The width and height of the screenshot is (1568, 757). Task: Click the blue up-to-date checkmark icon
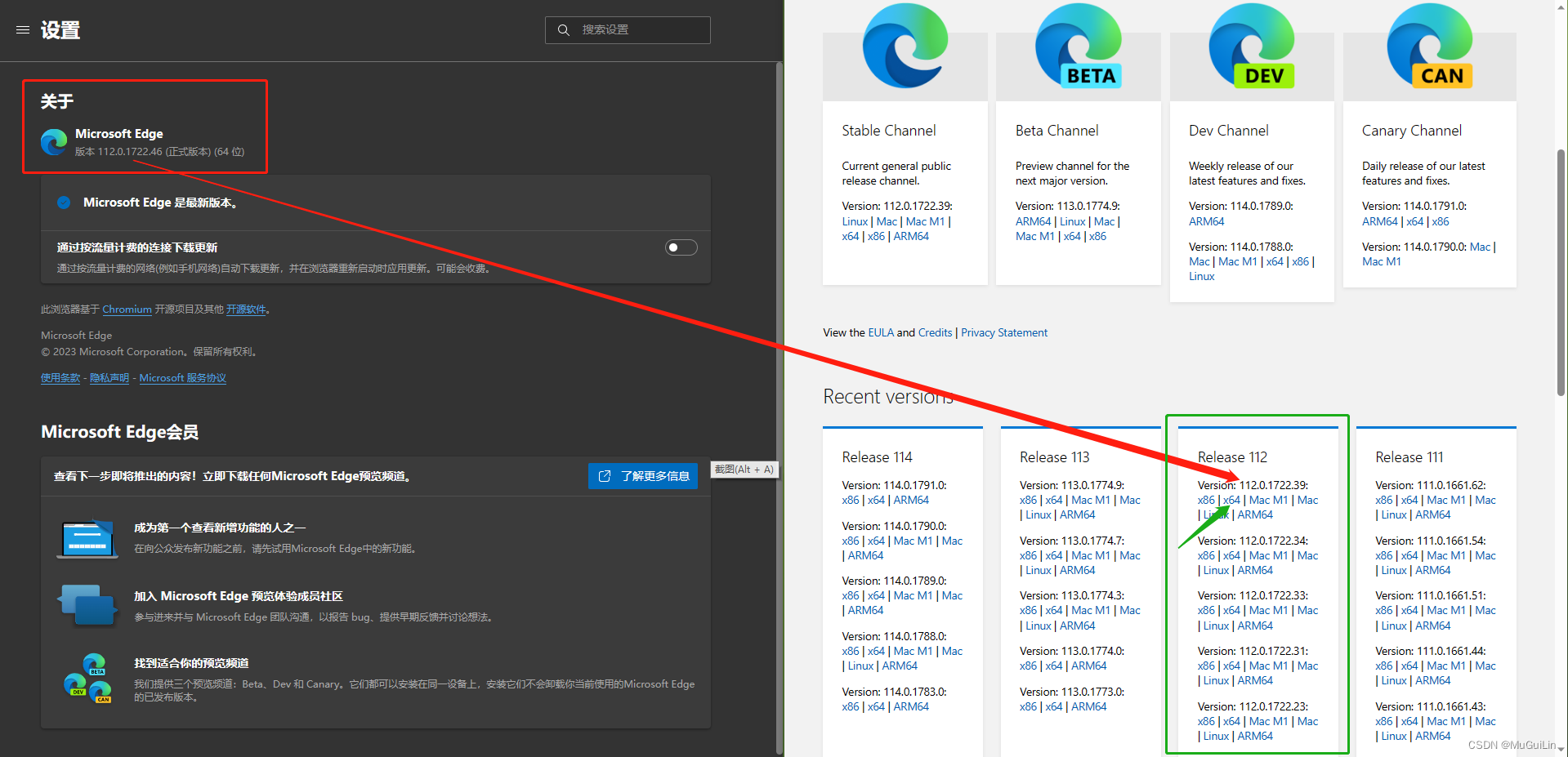point(64,203)
